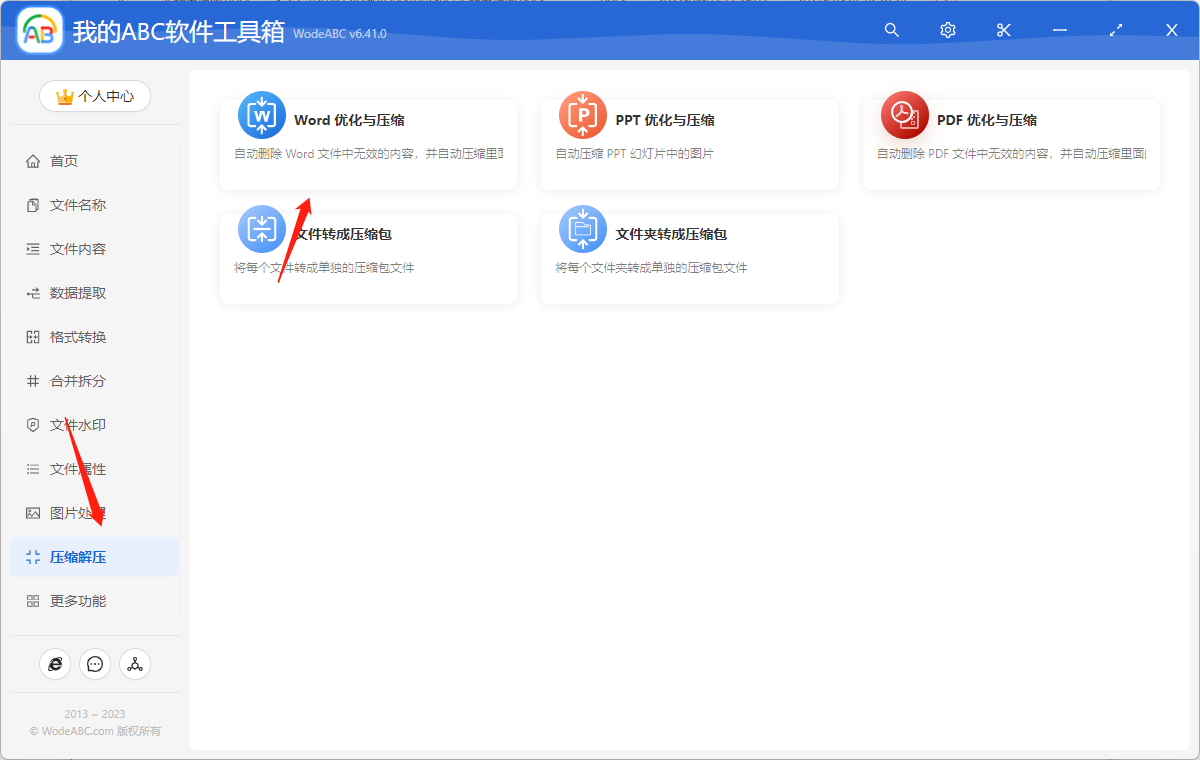Open the search icon in the title bar
1200x760 pixels.
click(891, 30)
